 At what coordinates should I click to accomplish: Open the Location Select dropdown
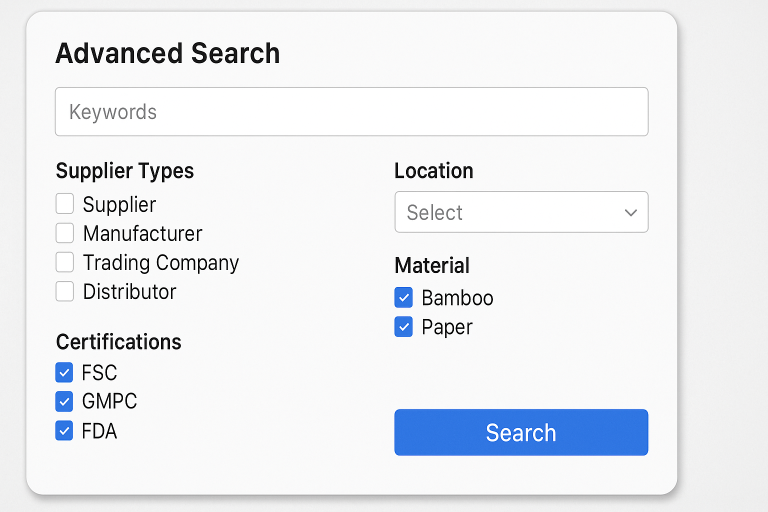(x=521, y=212)
